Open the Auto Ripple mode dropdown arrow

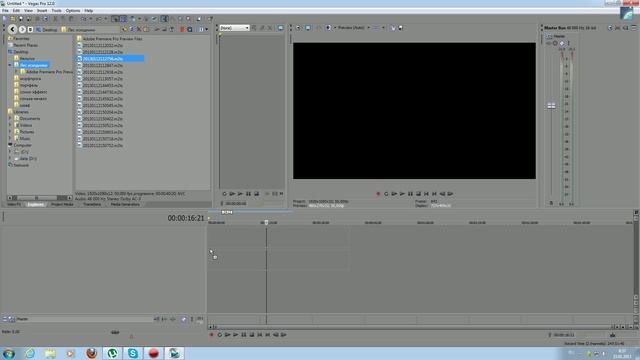click(139, 19)
